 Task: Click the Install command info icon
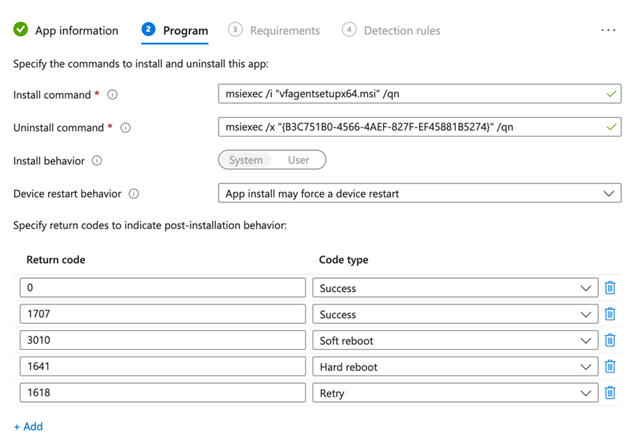(x=112, y=95)
